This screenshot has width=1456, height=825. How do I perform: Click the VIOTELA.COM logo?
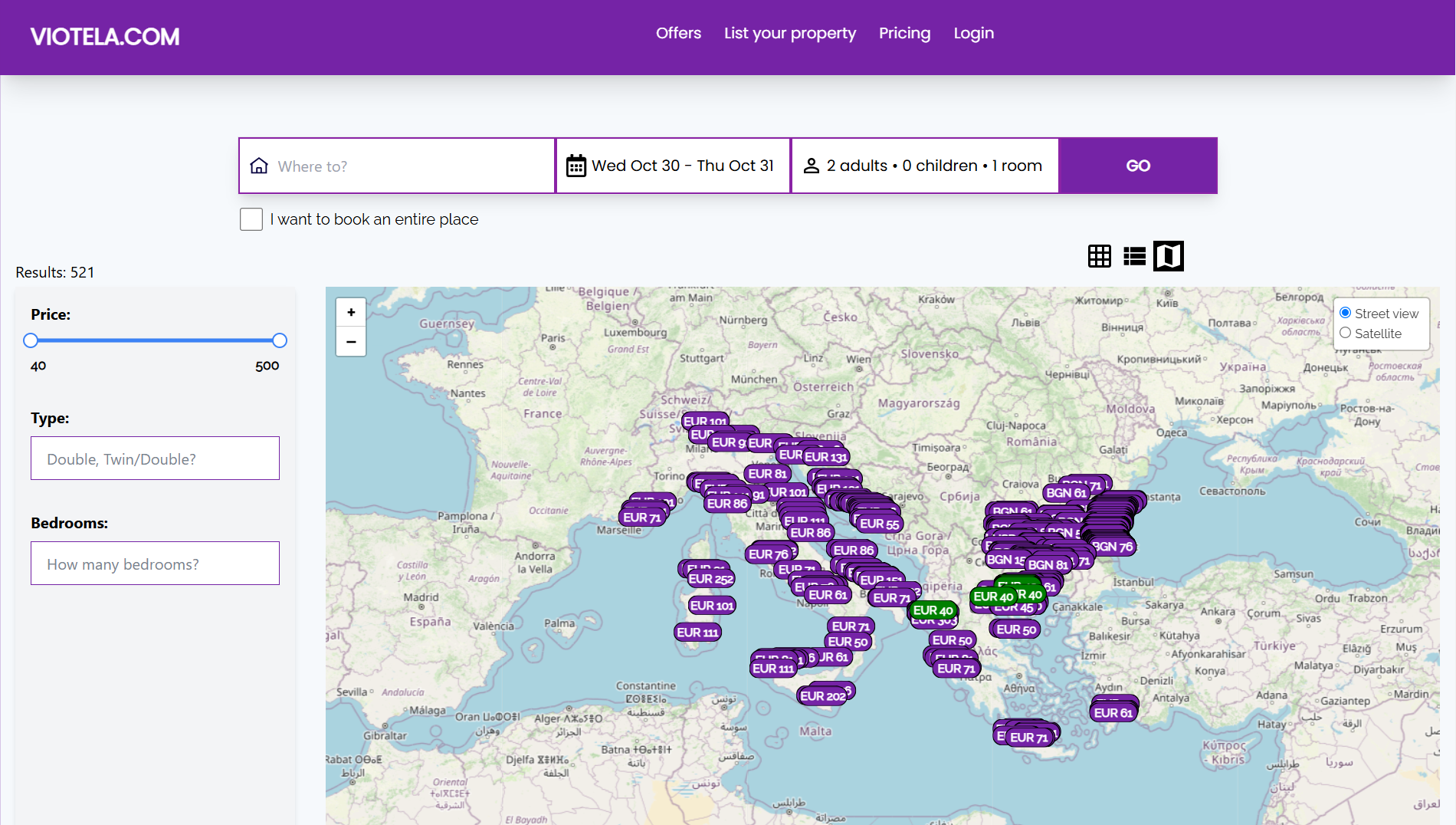click(105, 36)
